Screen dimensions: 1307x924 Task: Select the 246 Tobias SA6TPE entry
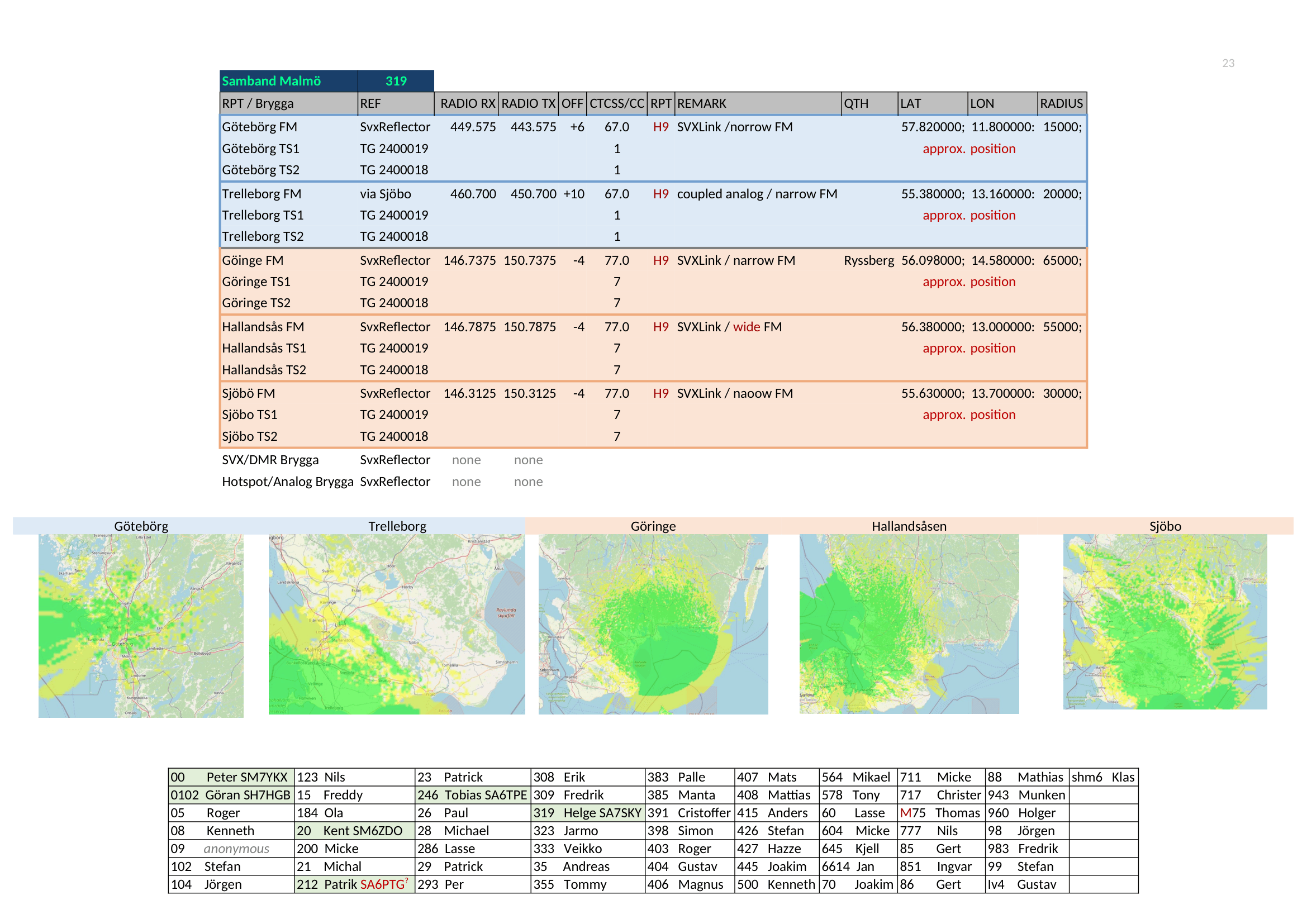[x=473, y=795]
